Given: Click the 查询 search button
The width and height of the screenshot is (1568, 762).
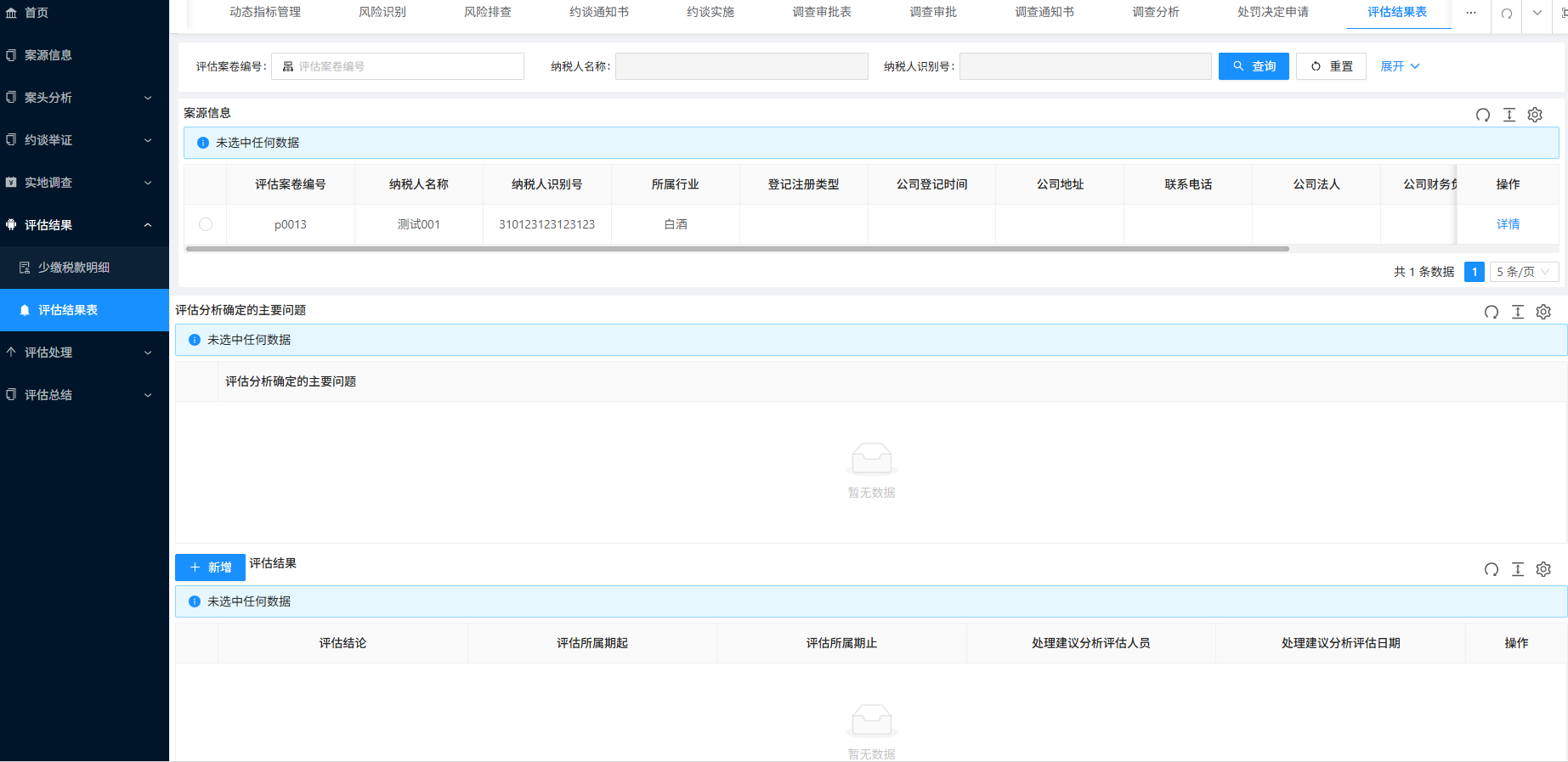Looking at the screenshot, I should 1254,66.
